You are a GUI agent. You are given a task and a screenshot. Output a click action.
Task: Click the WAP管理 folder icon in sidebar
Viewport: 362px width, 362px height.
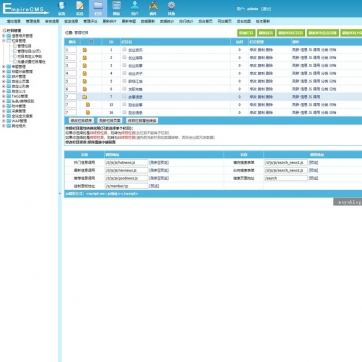tap(9, 121)
